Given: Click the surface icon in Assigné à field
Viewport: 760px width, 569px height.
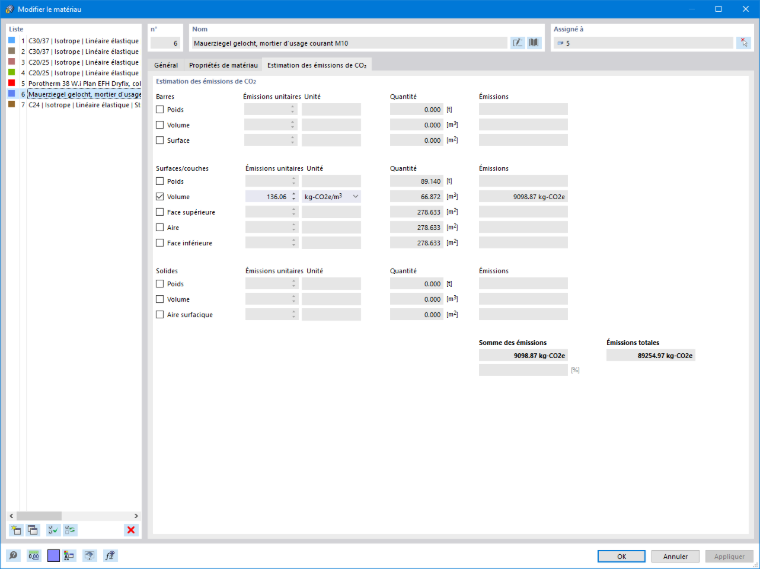Looking at the screenshot, I should (560, 43).
